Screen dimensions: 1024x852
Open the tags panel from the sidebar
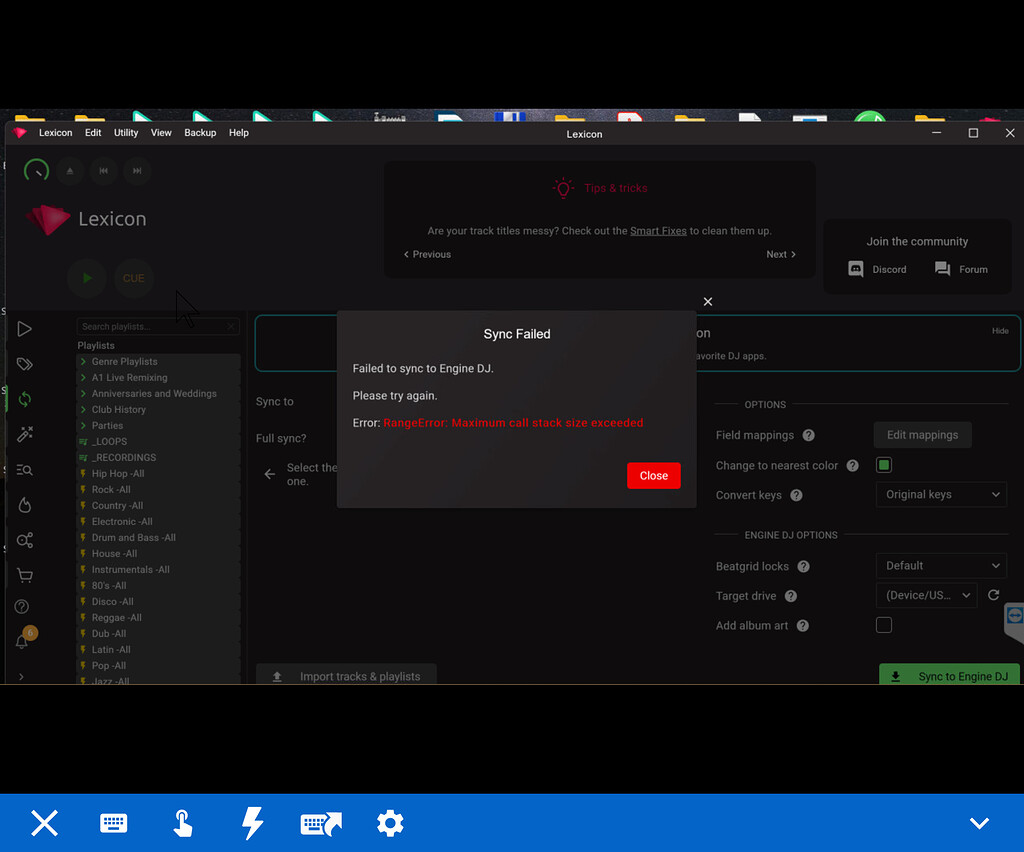coord(25,364)
